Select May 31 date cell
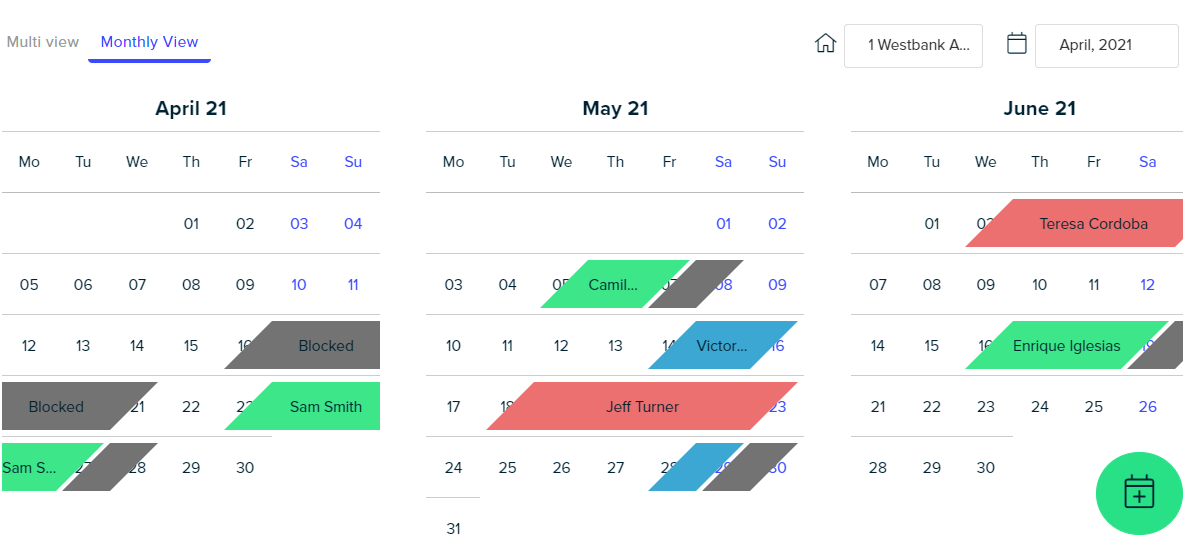1189x551 pixels. [x=453, y=528]
